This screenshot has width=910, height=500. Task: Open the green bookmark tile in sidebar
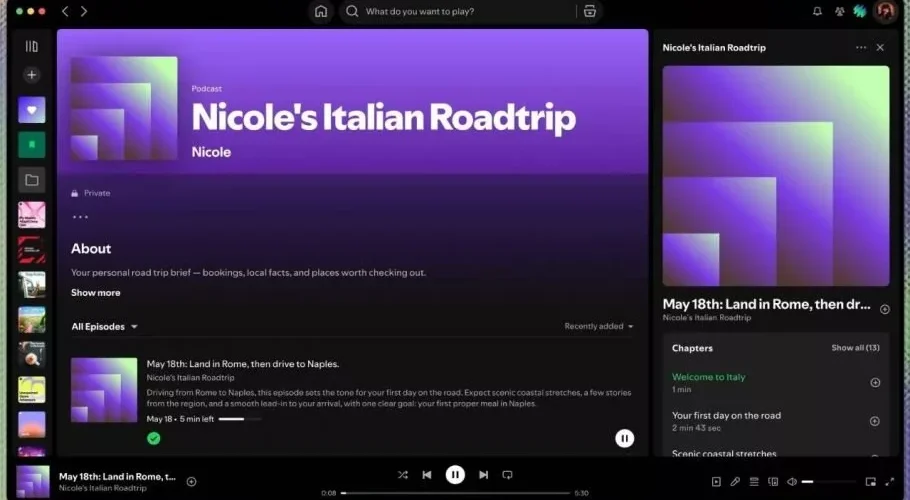(x=32, y=144)
